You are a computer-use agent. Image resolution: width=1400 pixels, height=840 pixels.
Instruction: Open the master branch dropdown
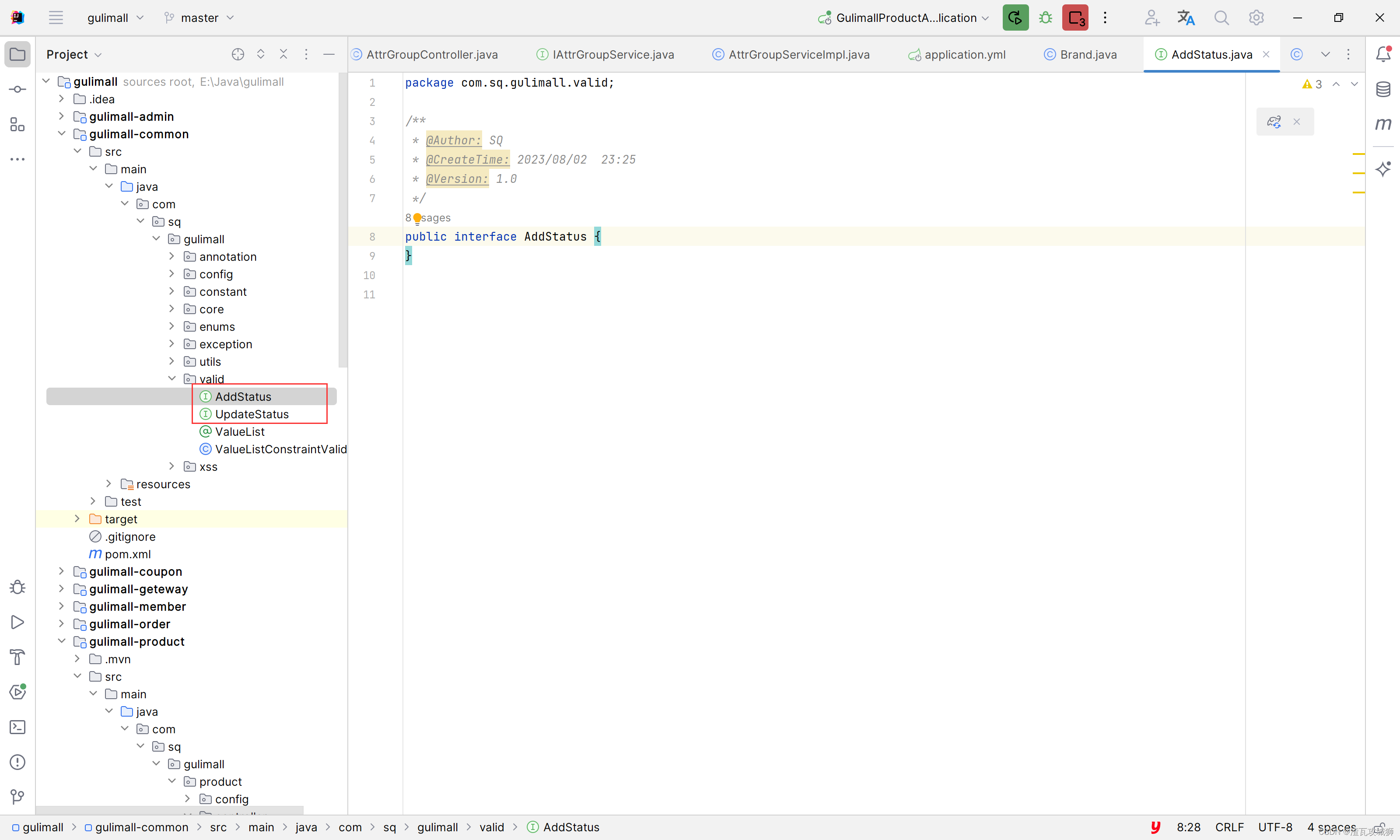coord(199,18)
